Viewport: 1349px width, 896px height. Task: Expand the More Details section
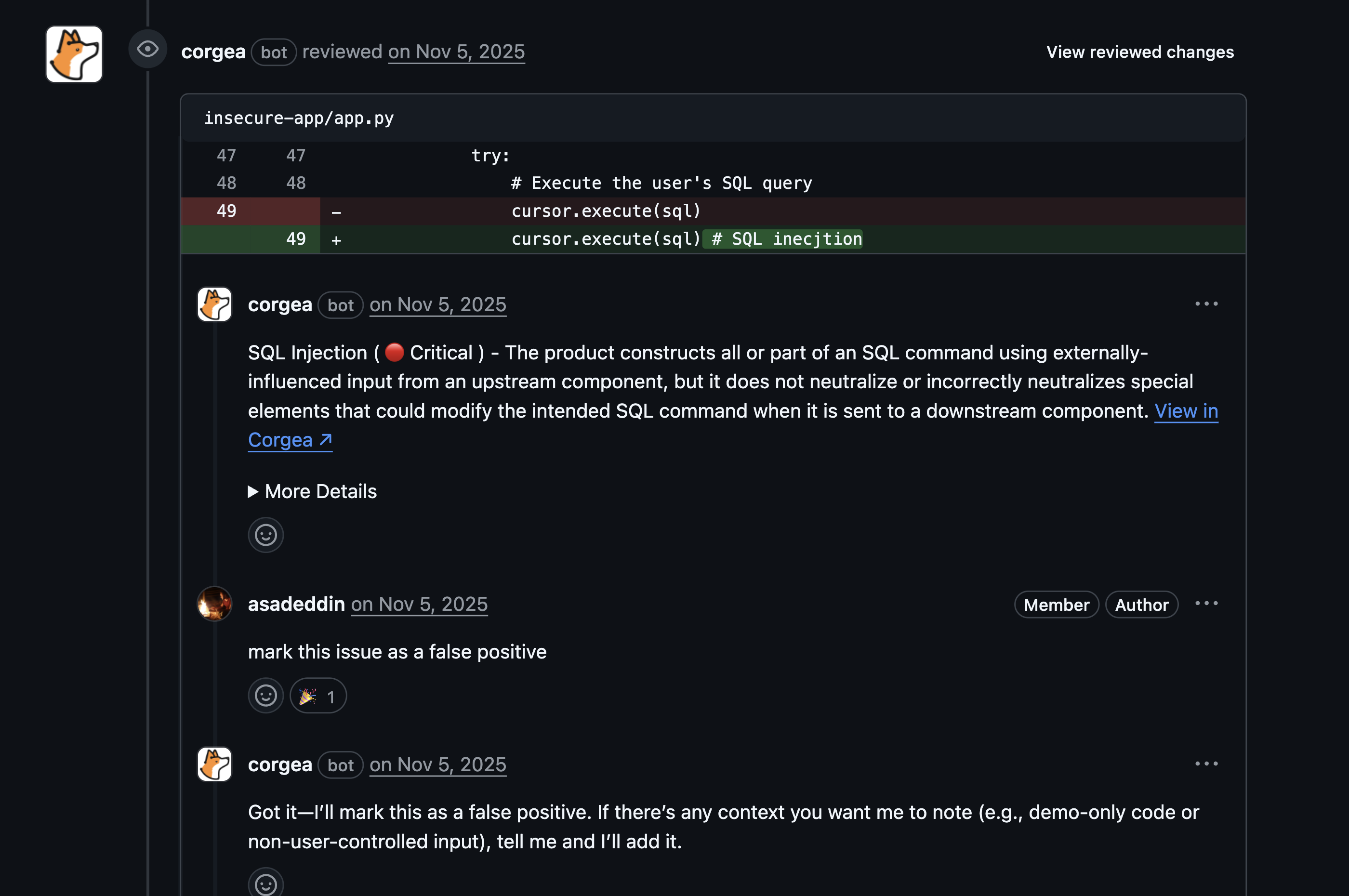(x=313, y=491)
